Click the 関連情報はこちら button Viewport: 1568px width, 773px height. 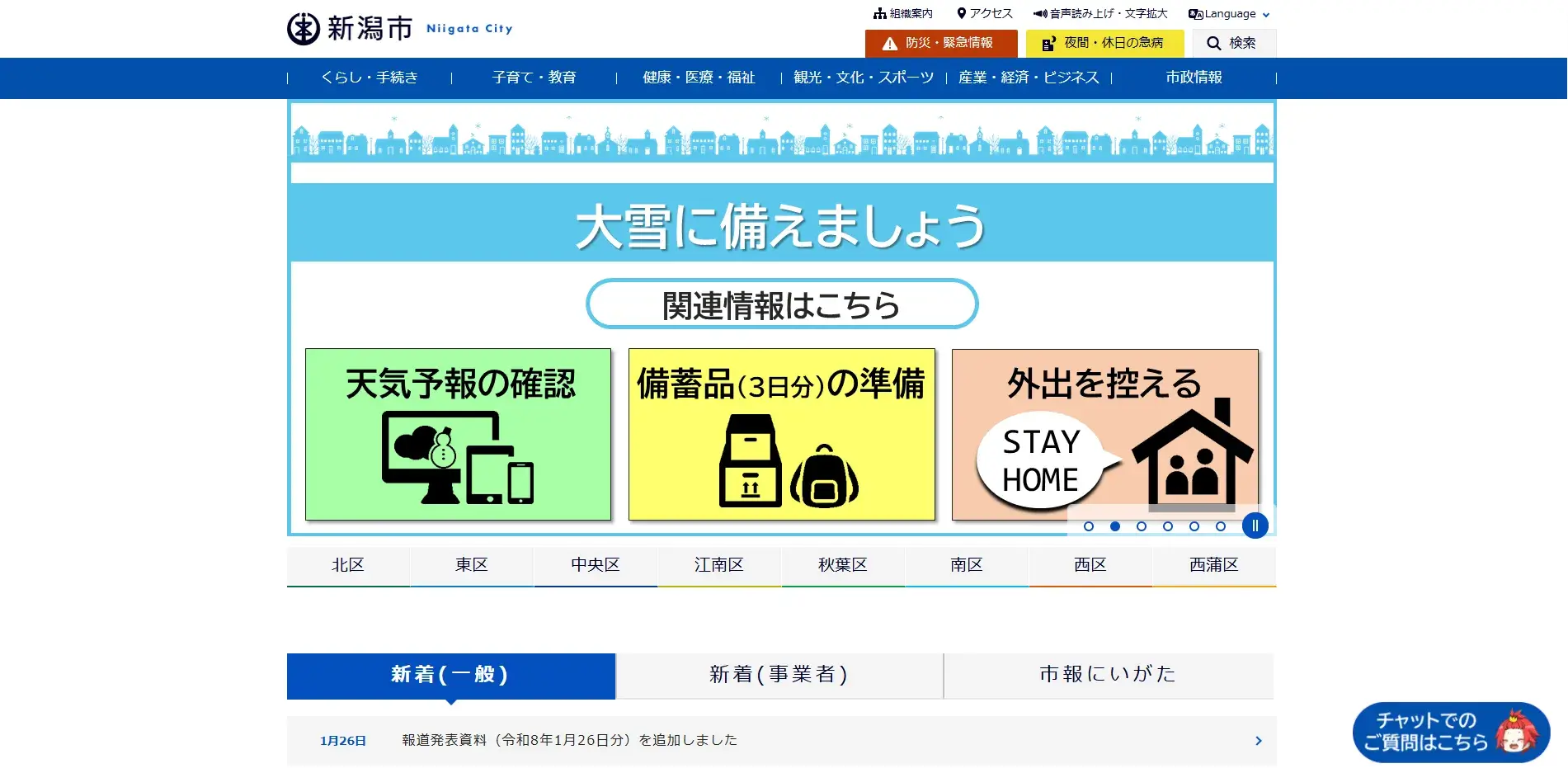(781, 304)
